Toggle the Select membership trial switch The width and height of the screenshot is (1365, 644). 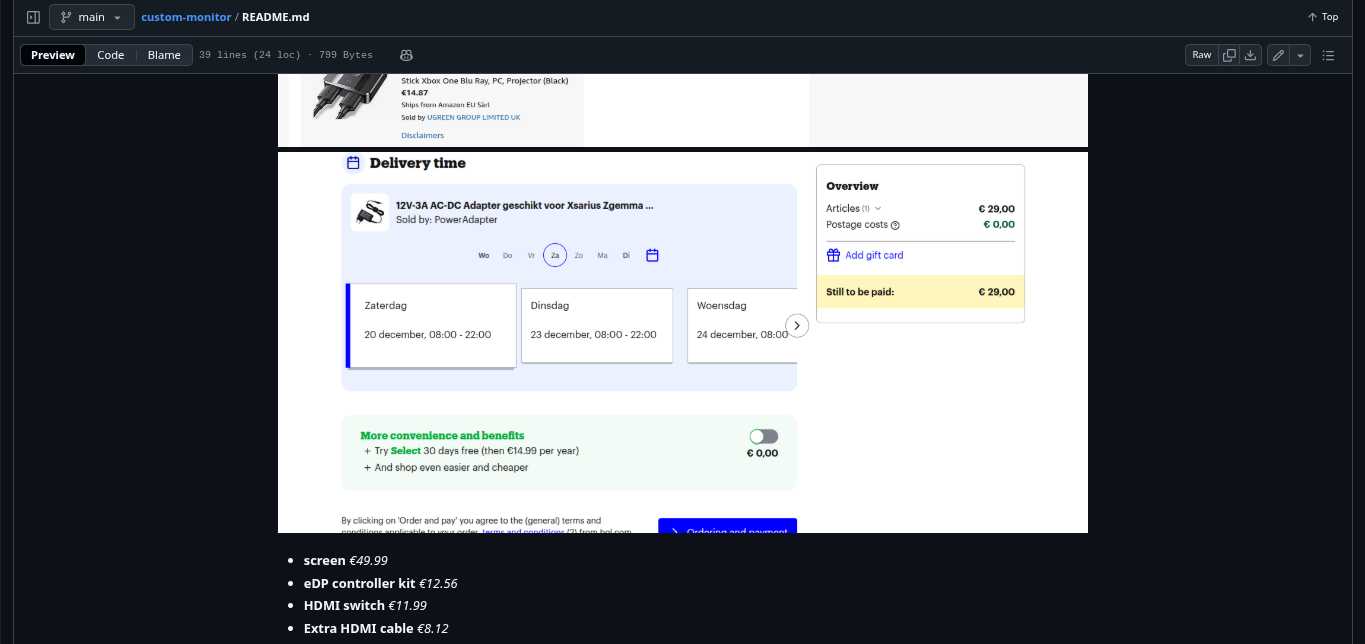763,436
